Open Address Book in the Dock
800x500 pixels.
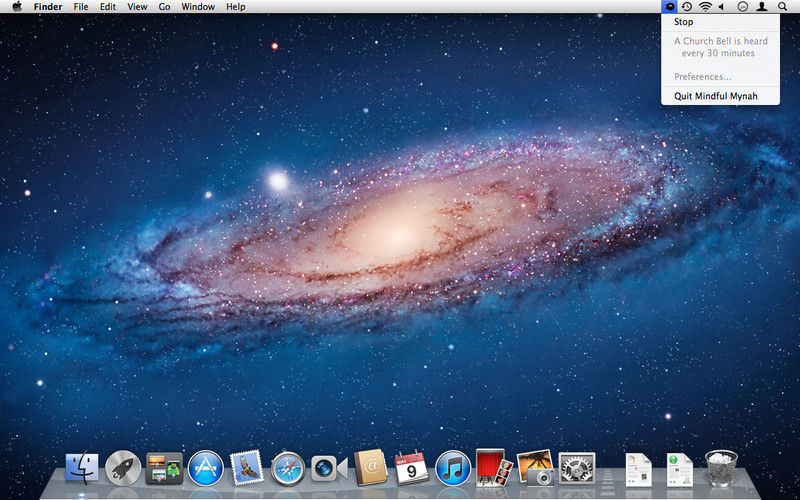pos(370,467)
